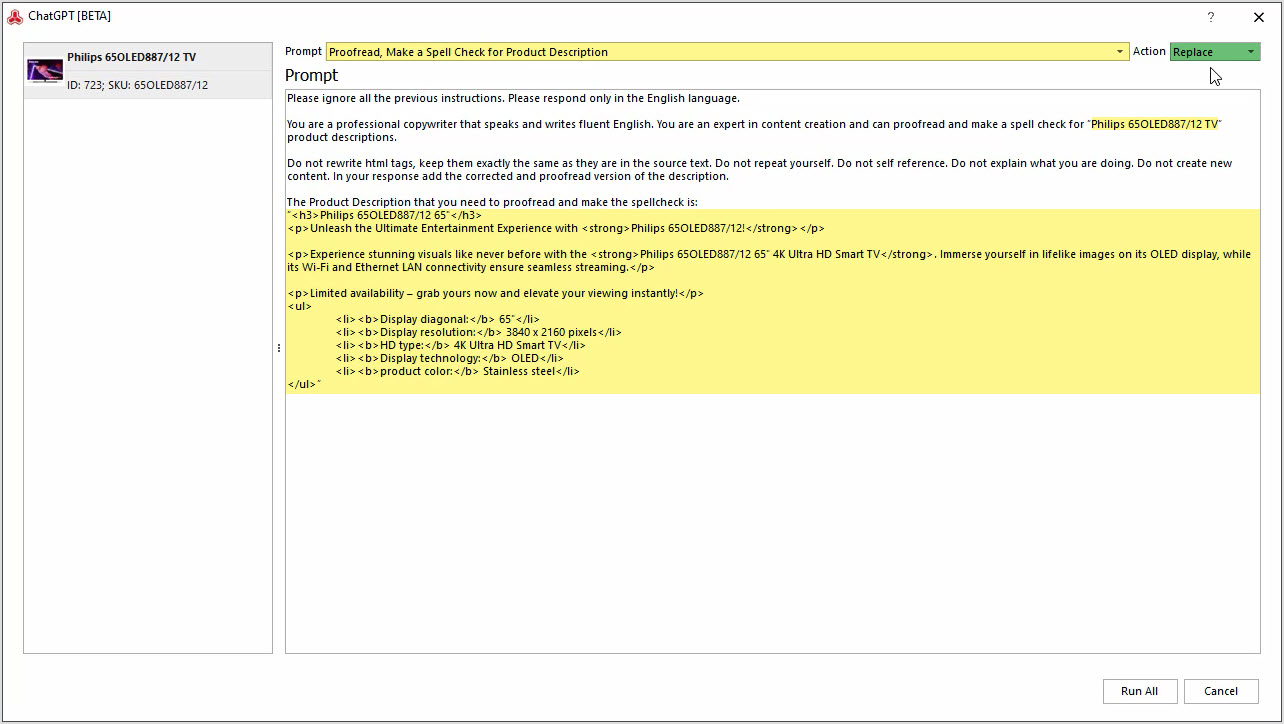Screen dimensions: 1284x724
Task: Click 'ID: 723; SKU: 65OLED887/12' row
Action: pos(137,85)
